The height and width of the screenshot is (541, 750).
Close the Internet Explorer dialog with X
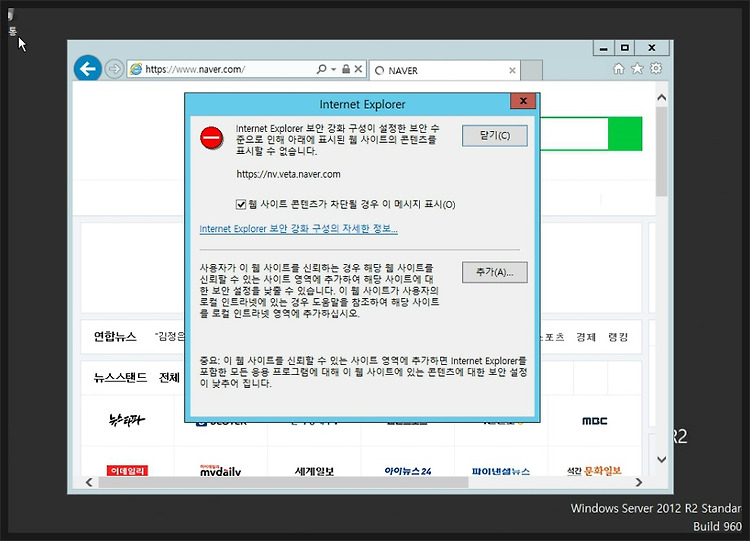tap(523, 101)
